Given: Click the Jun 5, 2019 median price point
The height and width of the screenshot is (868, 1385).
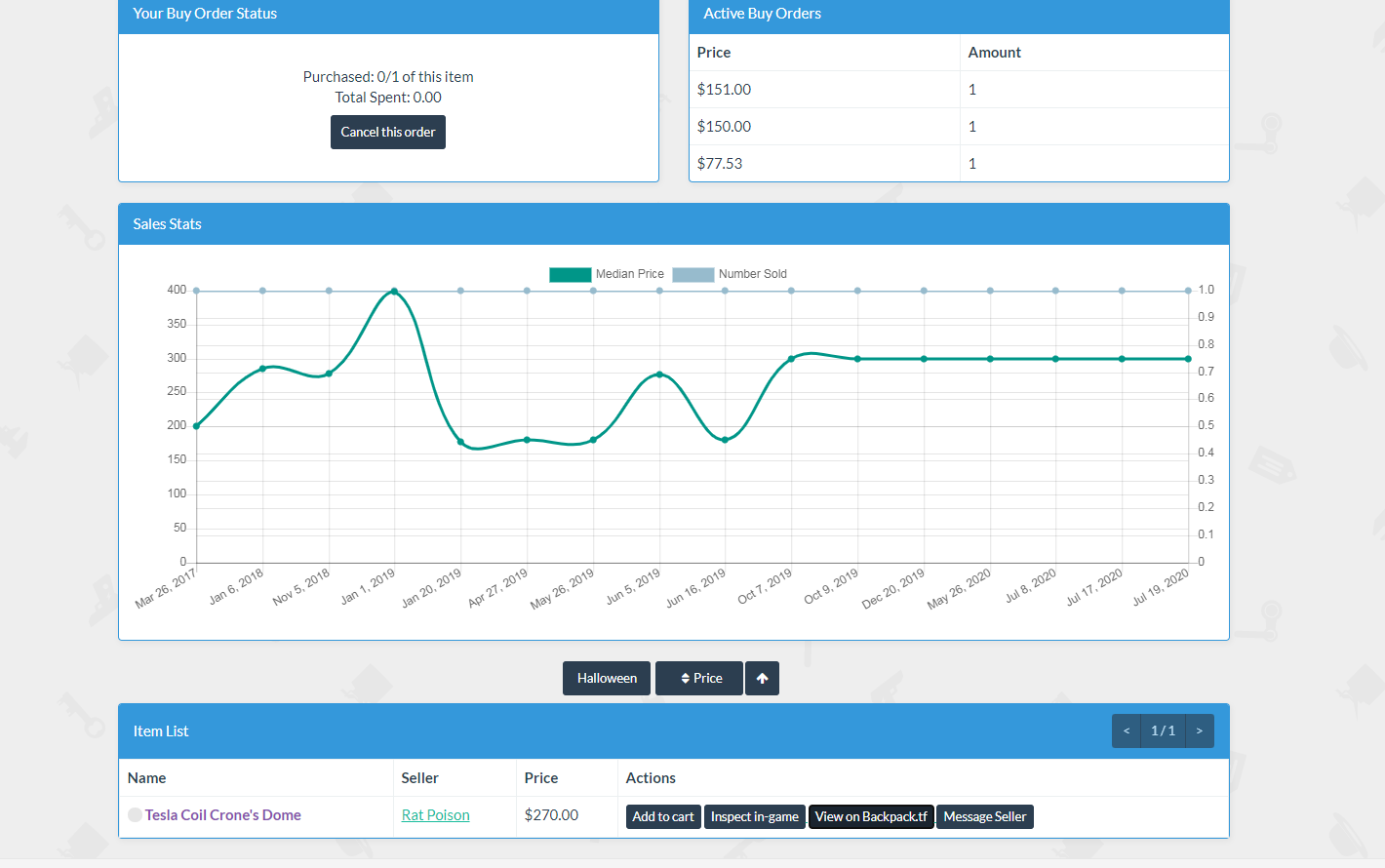Looking at the screenshot, I should (659, 375).
